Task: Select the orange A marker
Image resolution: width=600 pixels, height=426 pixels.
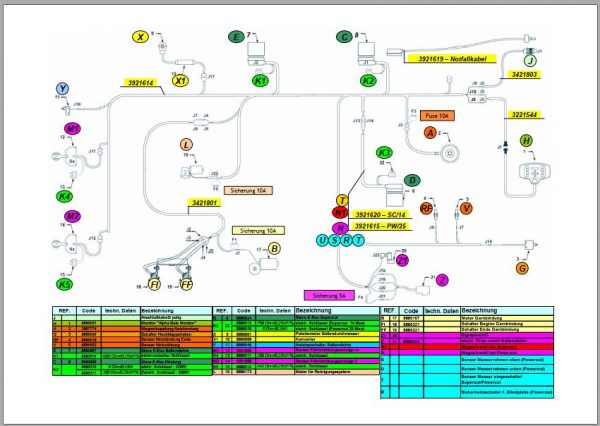Action: (430, 132)
